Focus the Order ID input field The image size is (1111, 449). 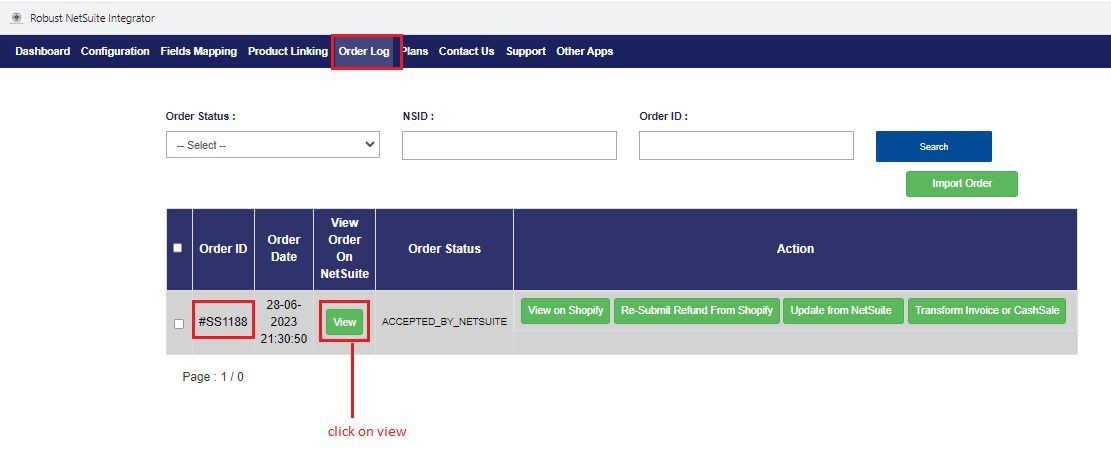[746, 145]
